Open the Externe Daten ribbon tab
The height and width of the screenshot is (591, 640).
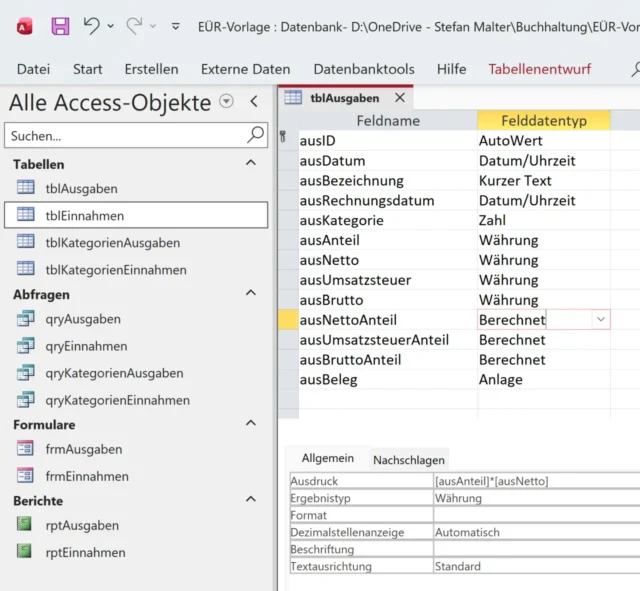click(x=245, y=69)
